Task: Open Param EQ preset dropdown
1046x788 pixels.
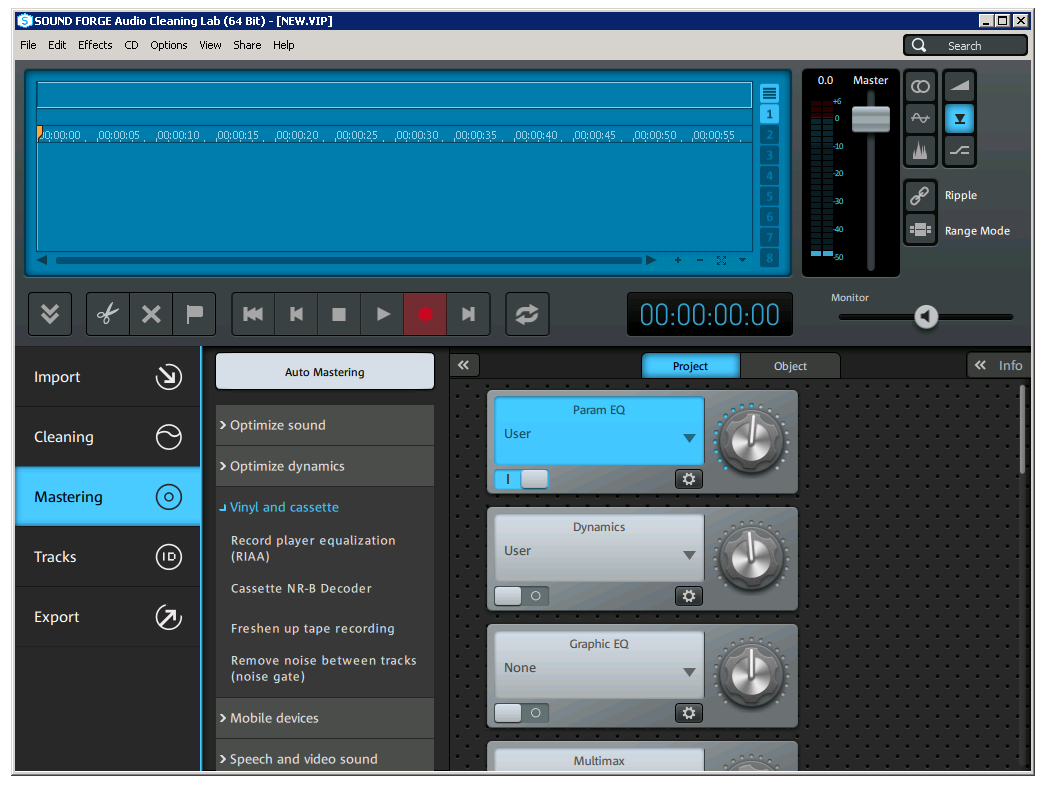Action: [689, 438]
